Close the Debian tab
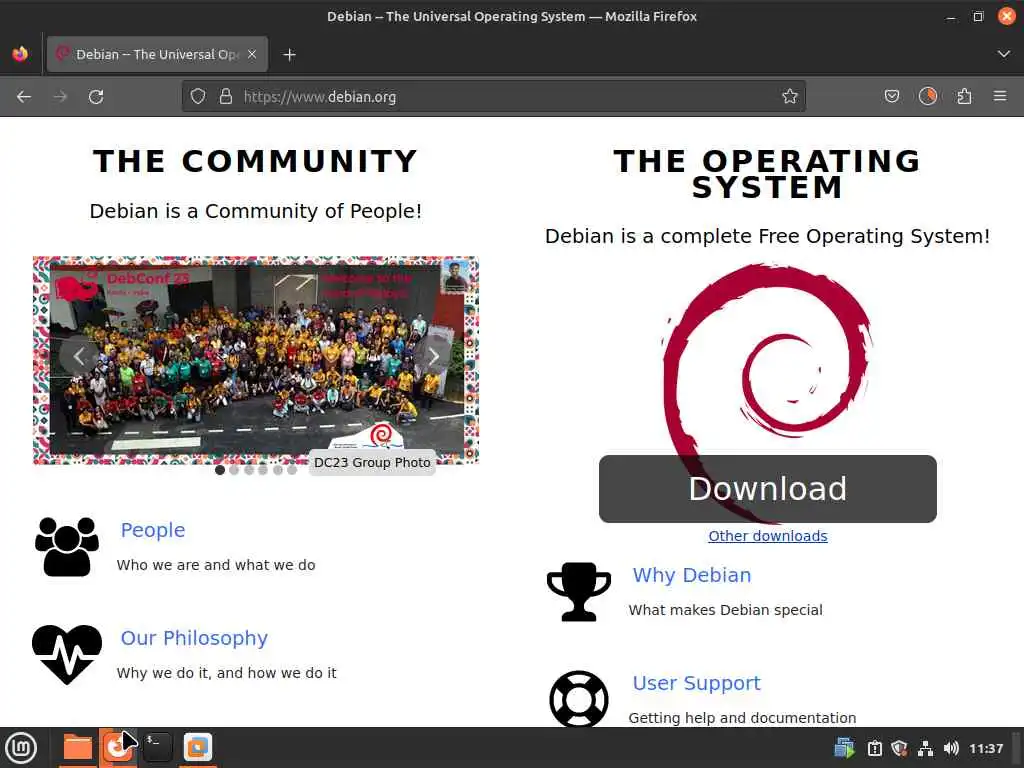 (252, 54)
